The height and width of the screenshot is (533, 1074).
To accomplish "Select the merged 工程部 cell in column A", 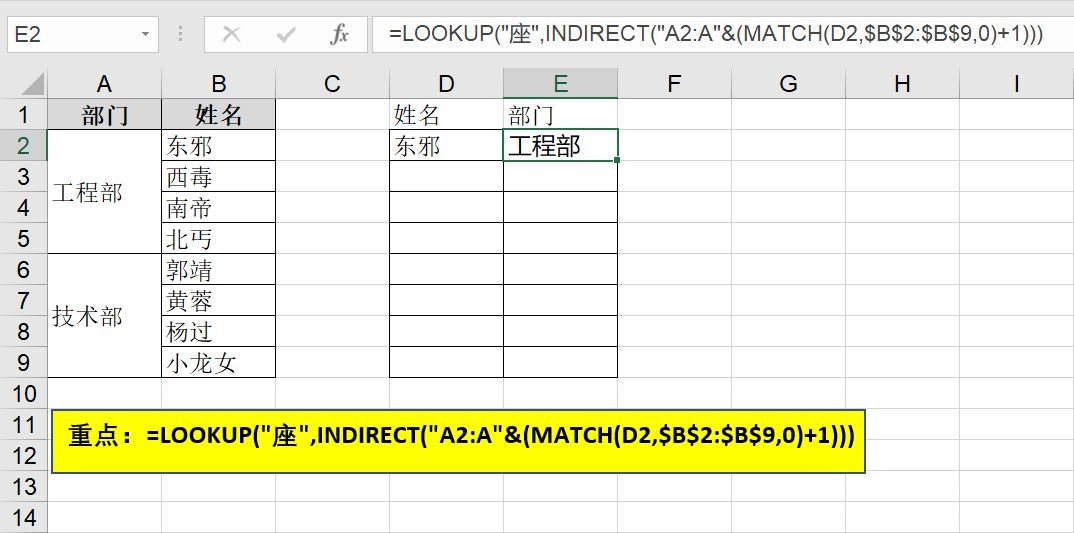I will coord(104,191).
